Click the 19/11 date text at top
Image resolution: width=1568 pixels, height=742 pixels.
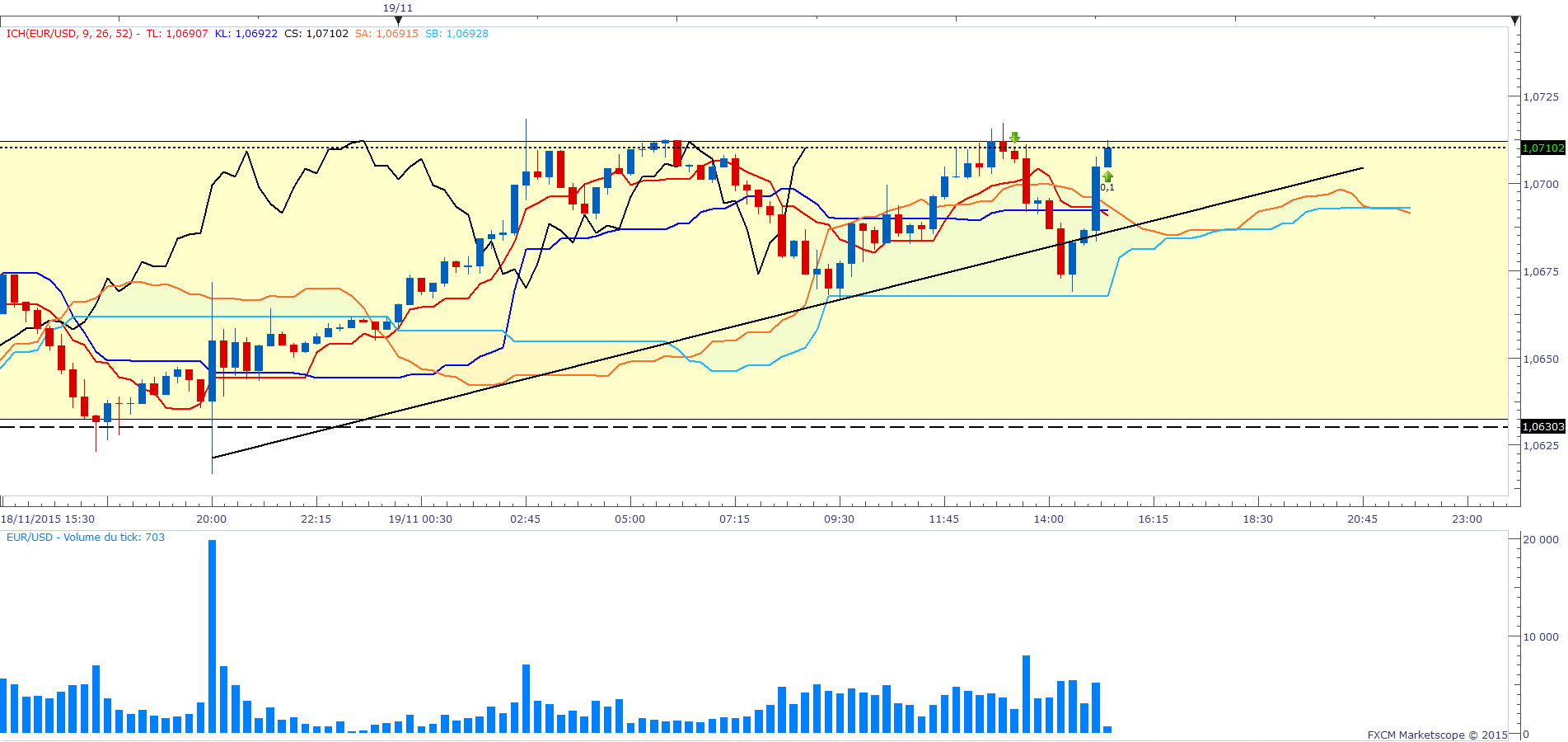(x=398, y=8)
